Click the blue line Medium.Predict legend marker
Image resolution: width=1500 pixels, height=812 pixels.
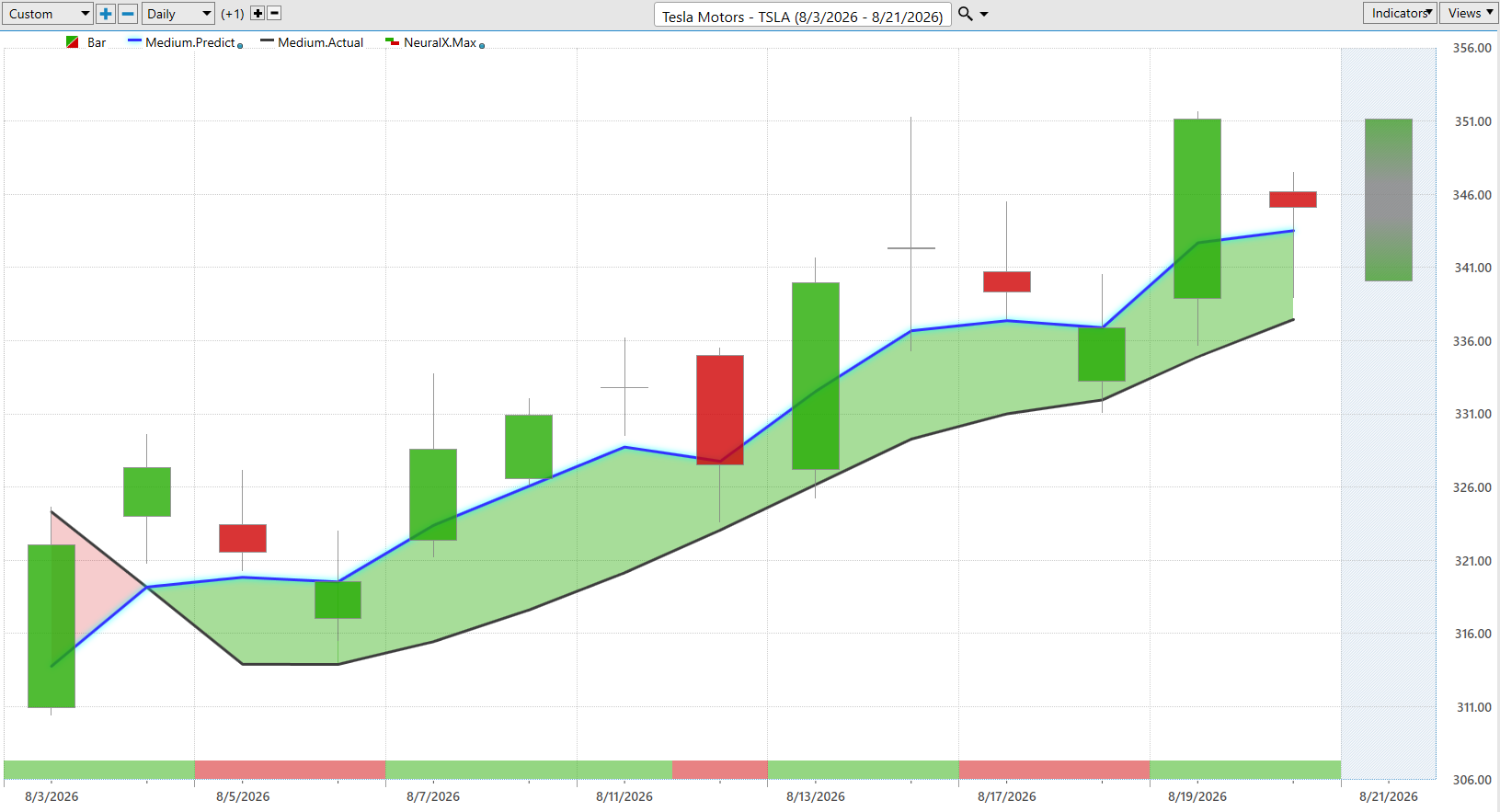click(134, 41)
